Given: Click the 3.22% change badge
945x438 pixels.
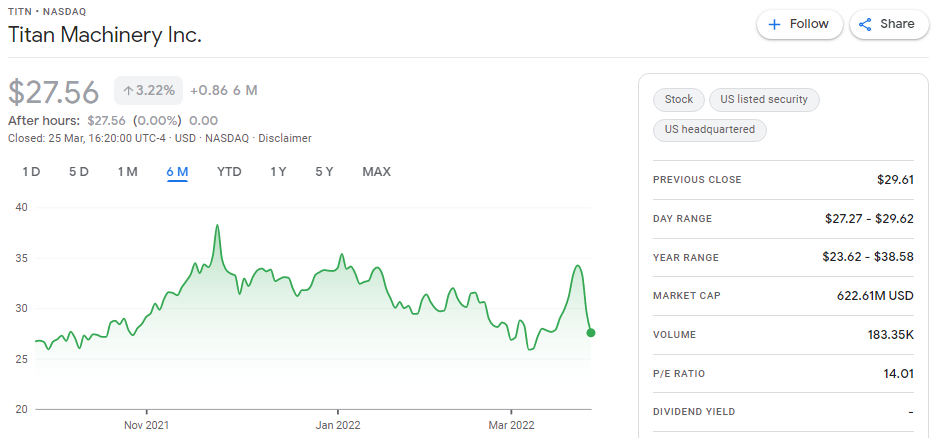Looking at the screenshot, I should tap(149, 91).
